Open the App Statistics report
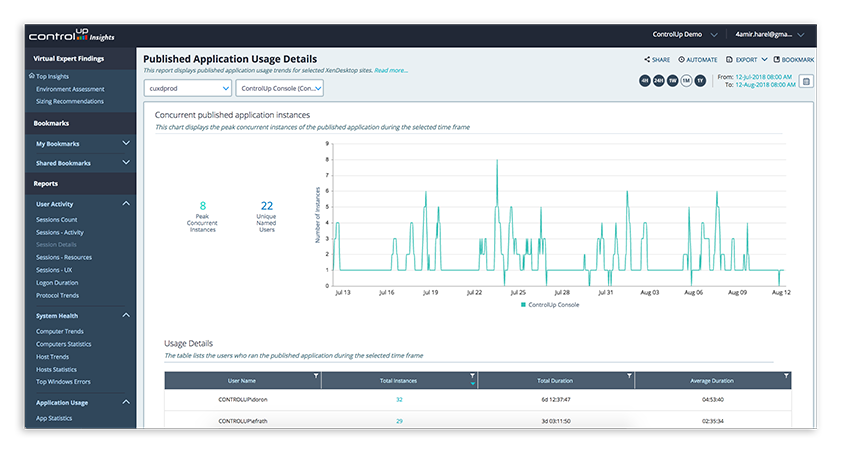Viewport: 845px width, 451px height. click(x=54, y=418)
